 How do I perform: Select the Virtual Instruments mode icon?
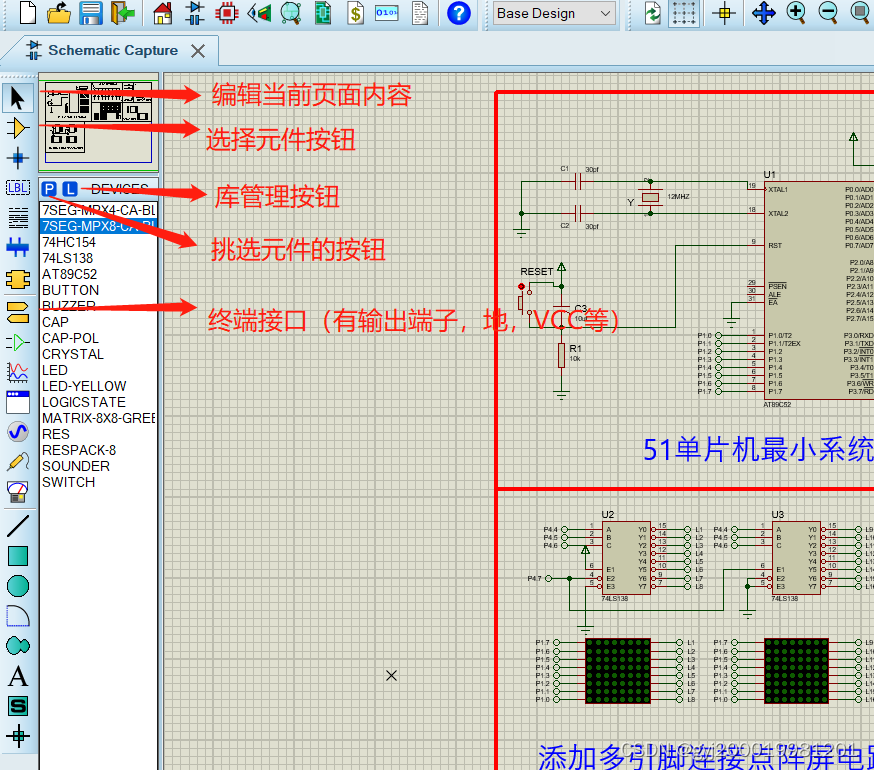16,490
